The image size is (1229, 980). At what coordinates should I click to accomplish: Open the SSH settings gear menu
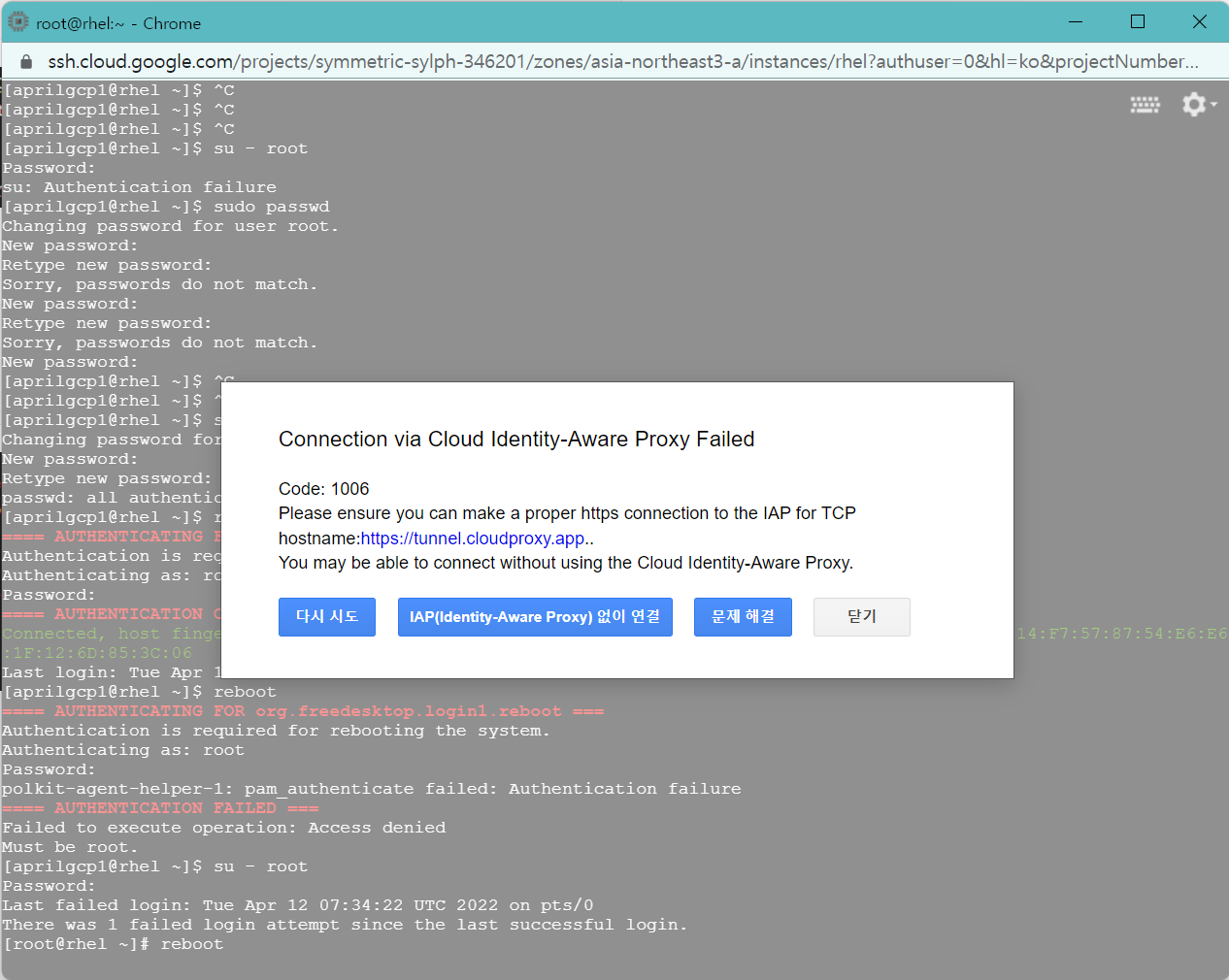point(1199,104)
